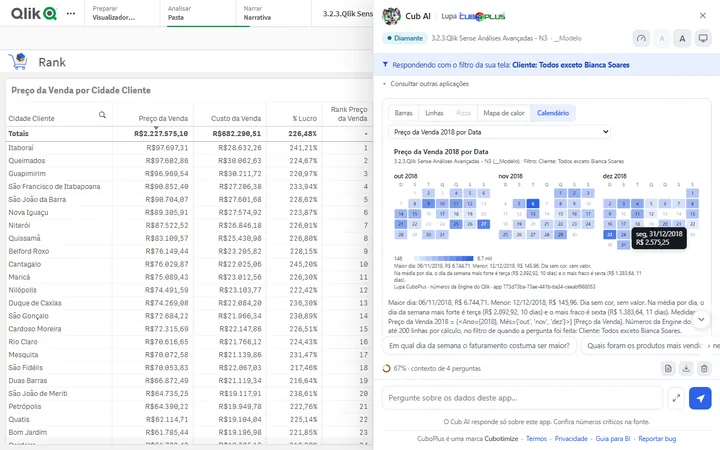The width and height of the screenshot is (720, 450).
Task: Open the Narrar Narrativa menu
Action: pos(274,13)
